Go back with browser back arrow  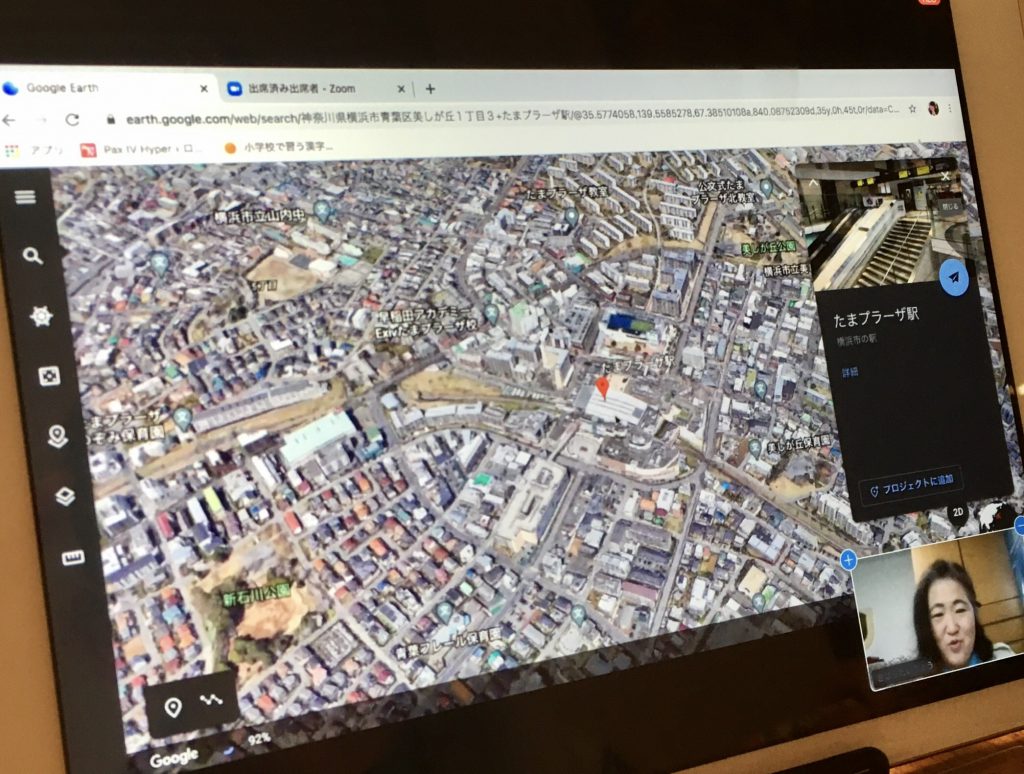[8, 120]
